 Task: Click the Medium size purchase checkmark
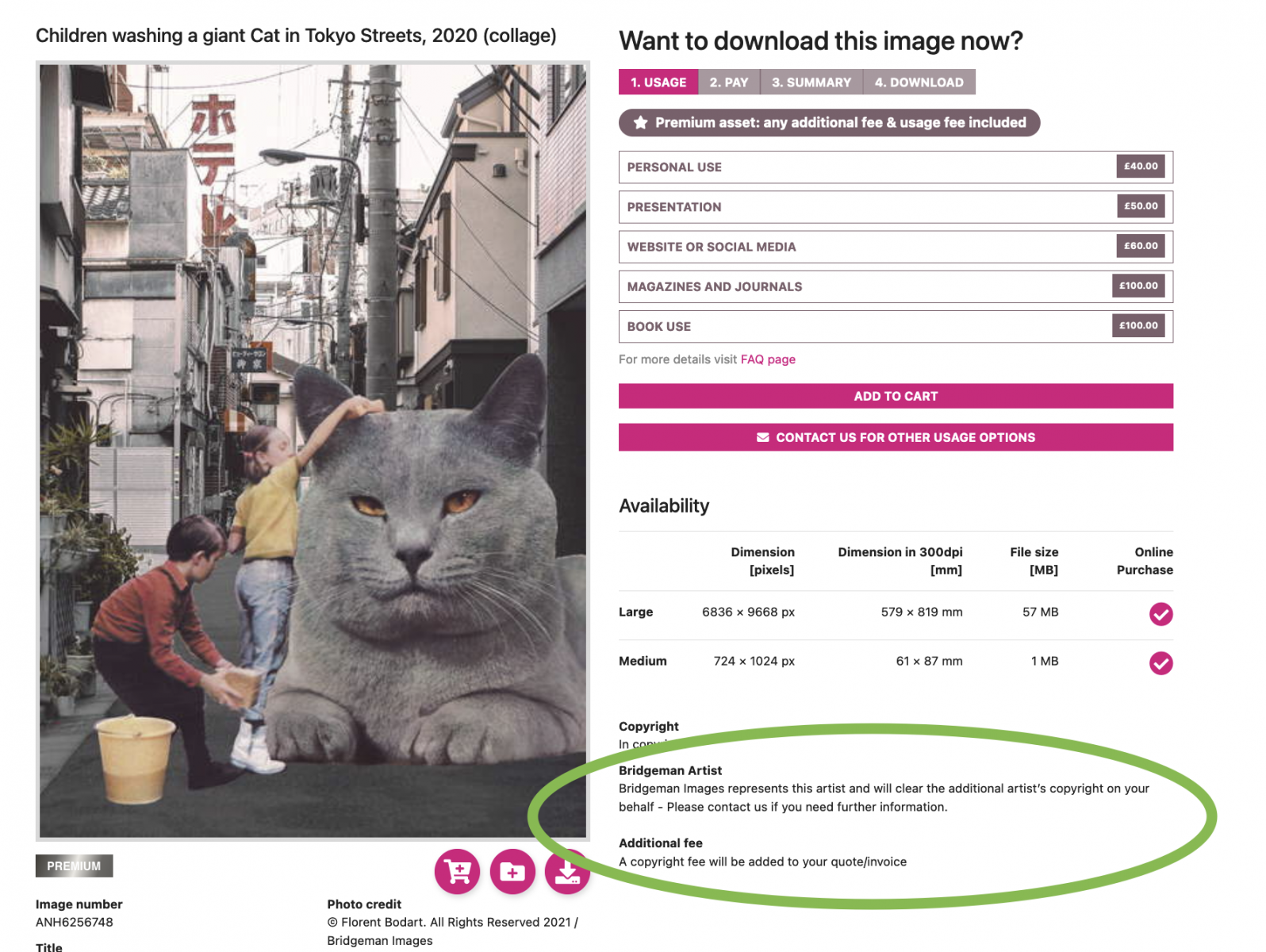1160,662
